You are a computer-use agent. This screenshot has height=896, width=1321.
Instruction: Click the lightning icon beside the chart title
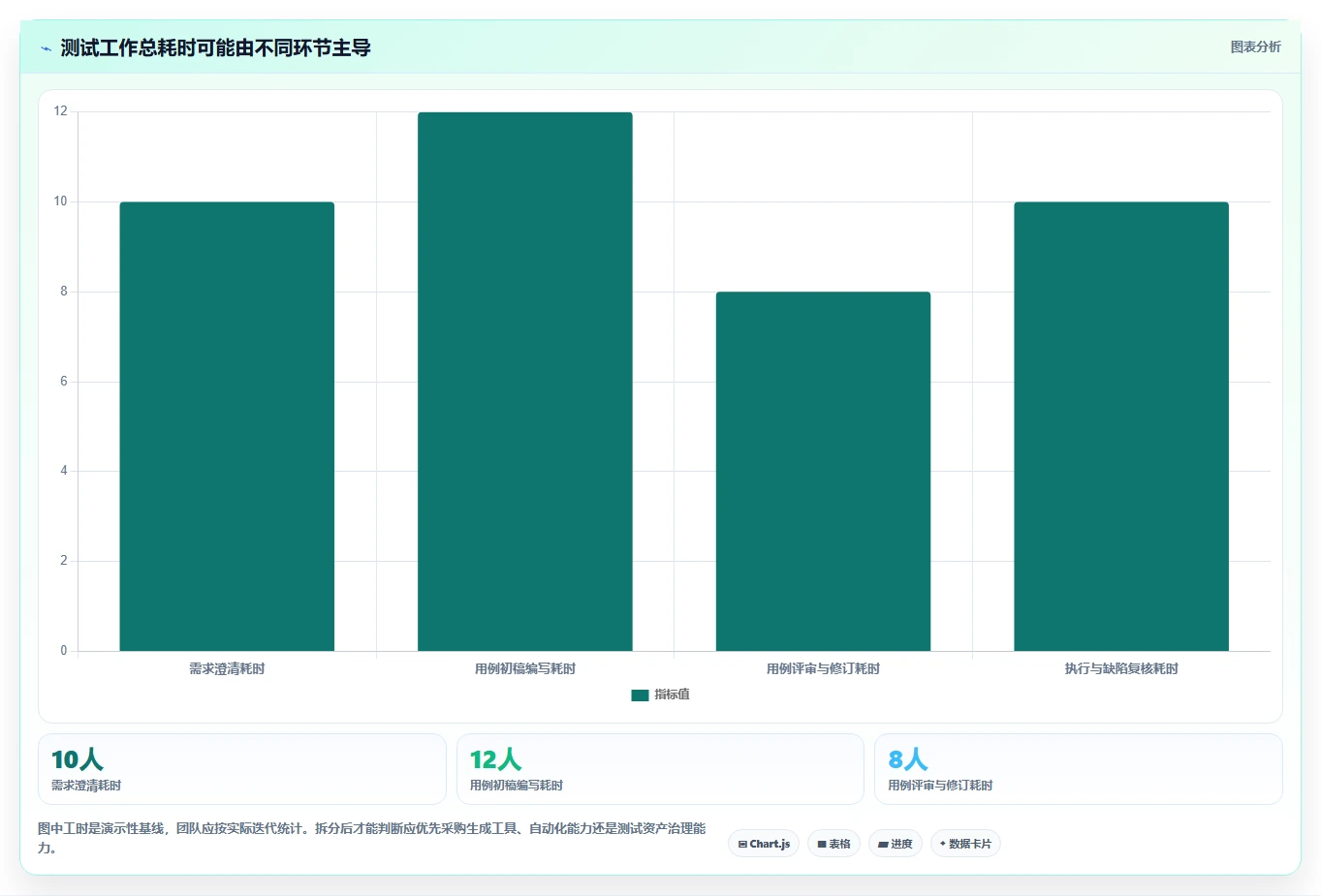point(46,48)
